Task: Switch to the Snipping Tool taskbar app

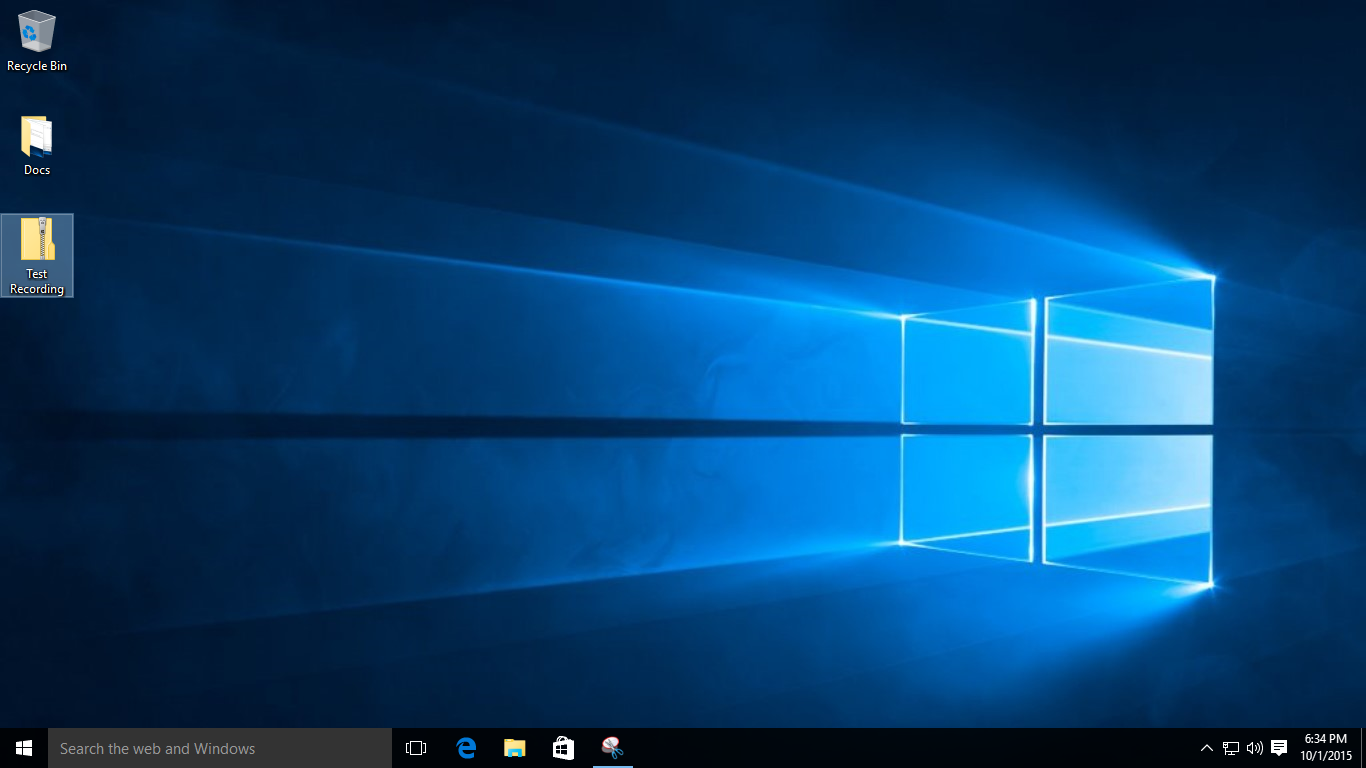Action: (x=612, y=748)
